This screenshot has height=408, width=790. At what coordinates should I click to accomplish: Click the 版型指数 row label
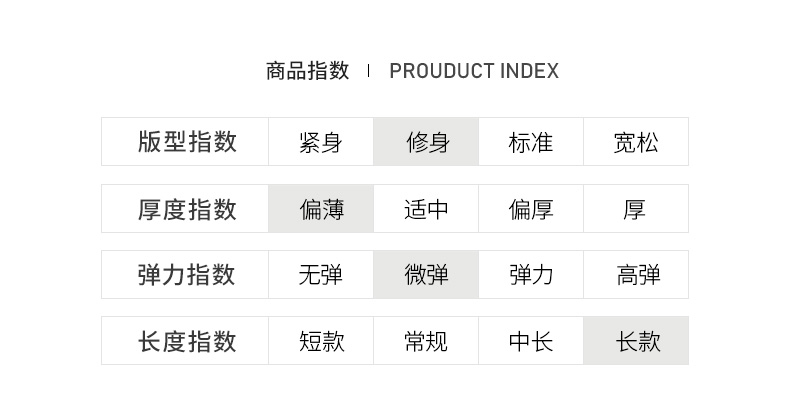coord(187,142)
